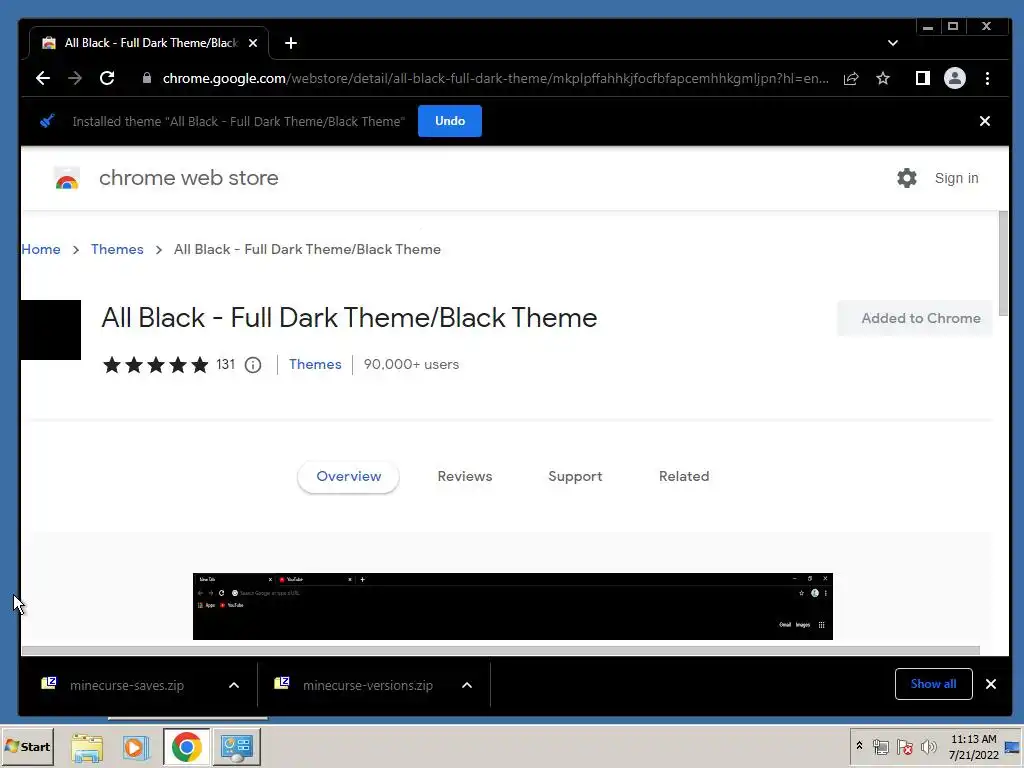This screenshot has width=1024, height=768.
Task: Sign in to the Web Store
Action: point(957,178)
